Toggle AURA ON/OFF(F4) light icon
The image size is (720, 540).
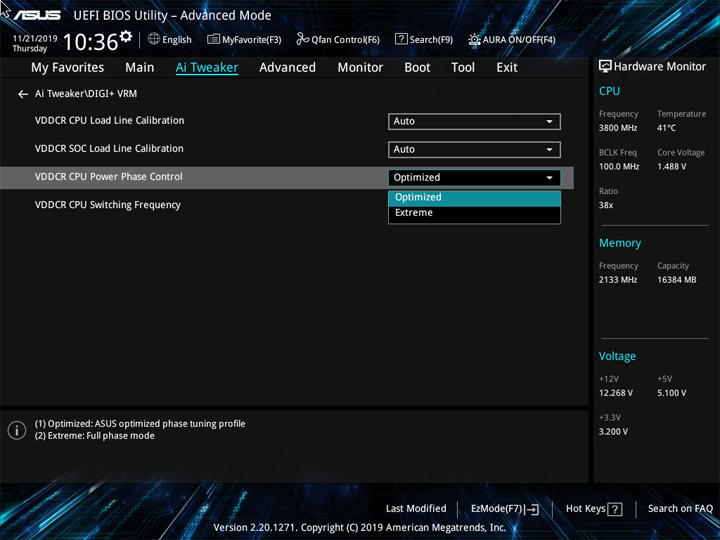(x=474, y=39)
